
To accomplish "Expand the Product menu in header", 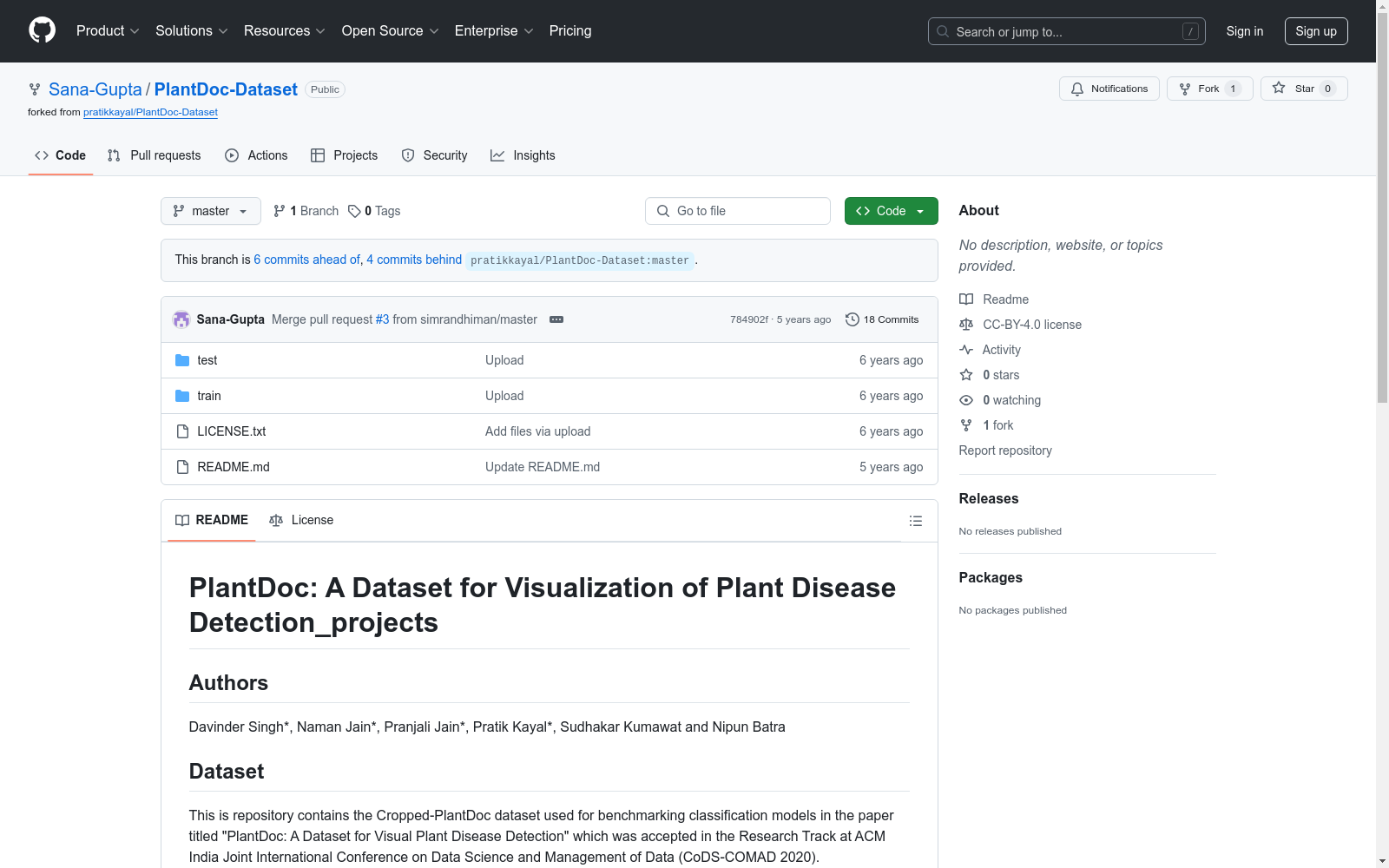I will pos(108,31).
